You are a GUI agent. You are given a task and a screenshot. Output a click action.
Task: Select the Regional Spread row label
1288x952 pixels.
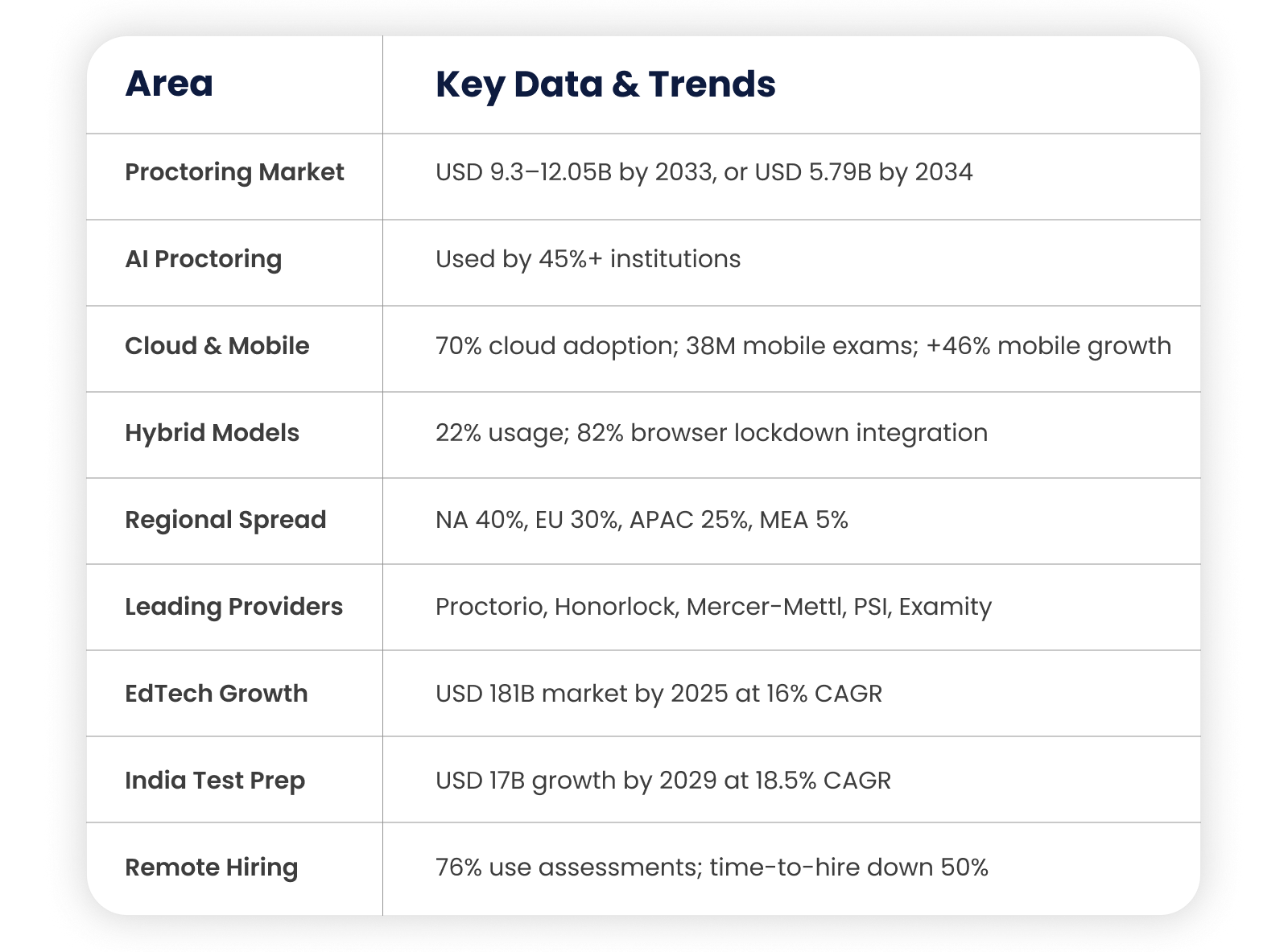coord(225,520)
